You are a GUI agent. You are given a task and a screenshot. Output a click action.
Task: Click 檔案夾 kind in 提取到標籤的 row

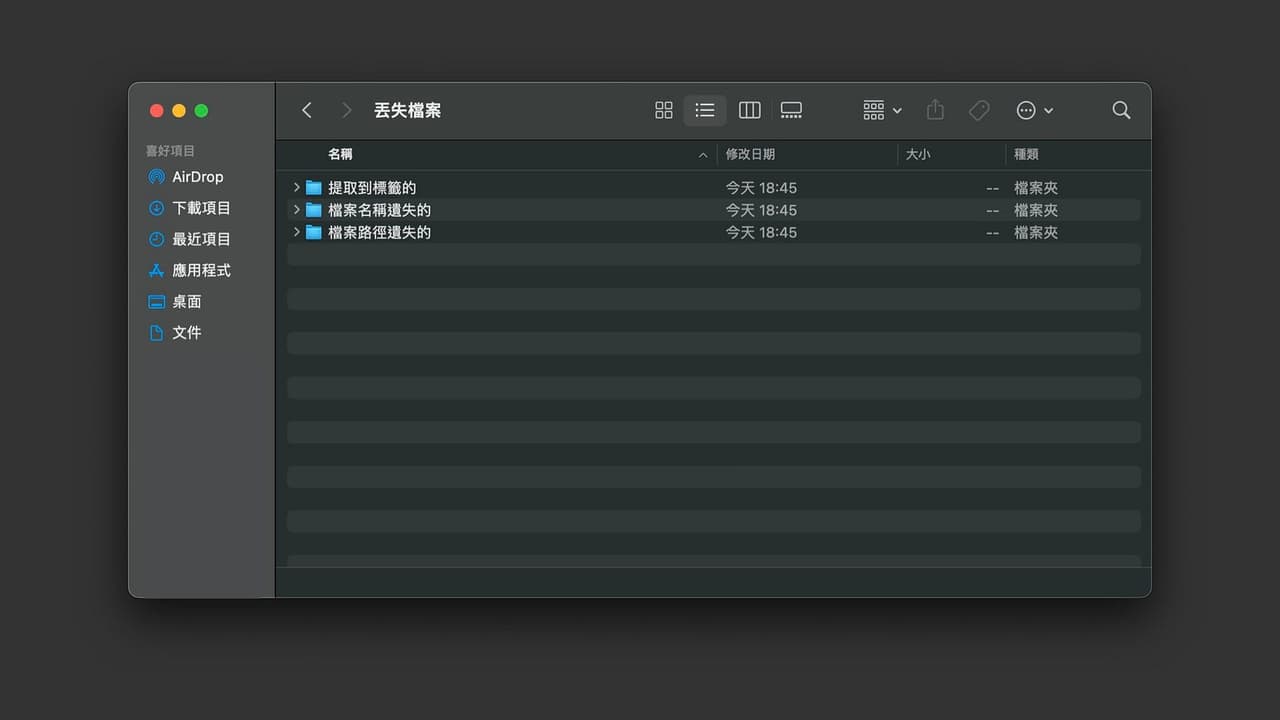coord(1036,188)
